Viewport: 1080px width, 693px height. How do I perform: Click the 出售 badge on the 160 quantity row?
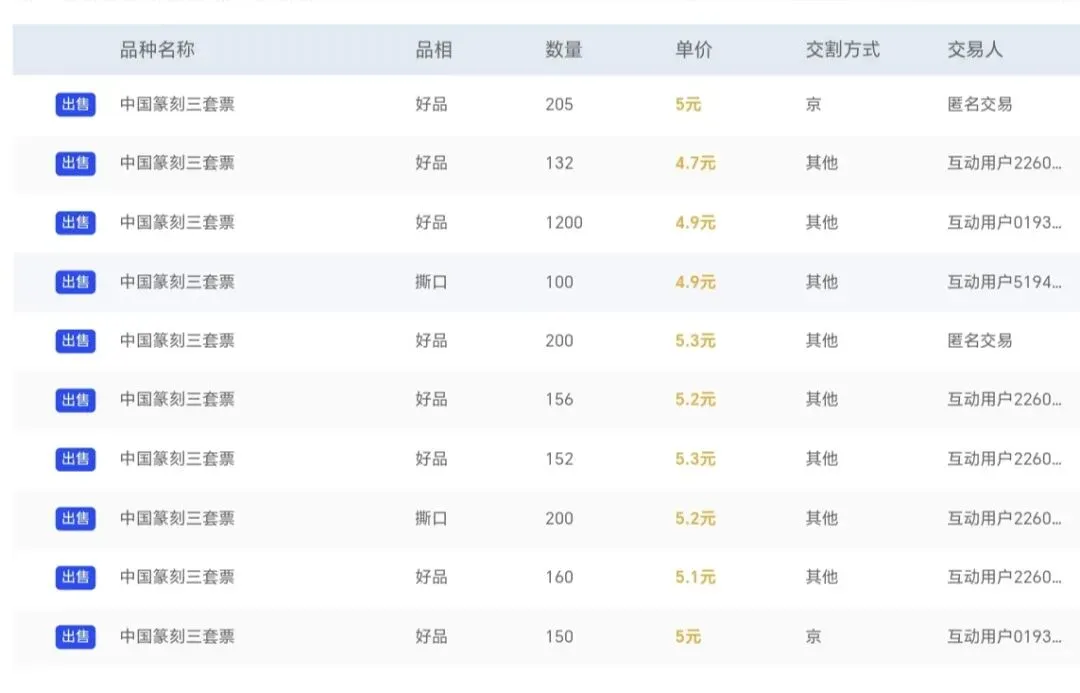point(76,577)
